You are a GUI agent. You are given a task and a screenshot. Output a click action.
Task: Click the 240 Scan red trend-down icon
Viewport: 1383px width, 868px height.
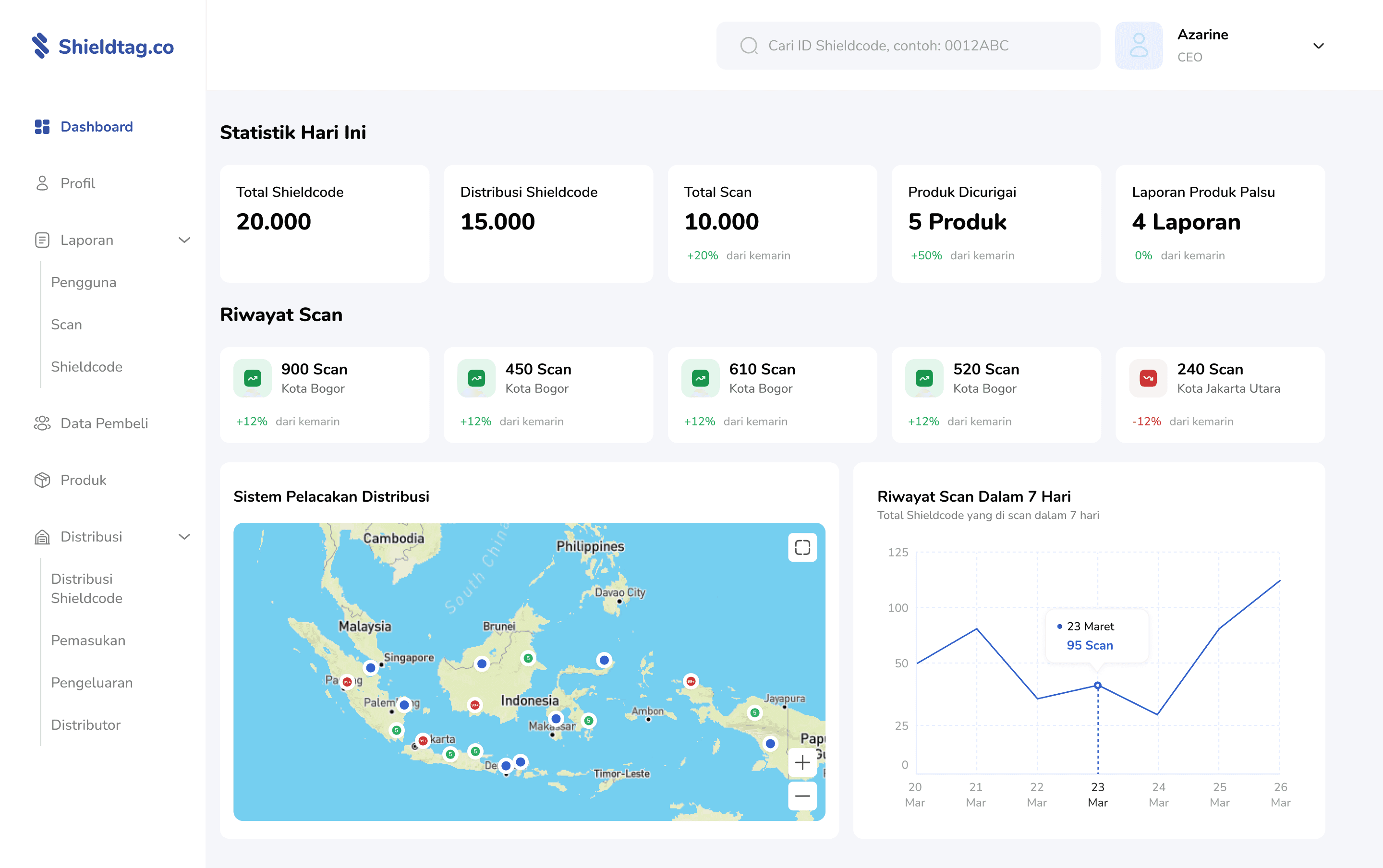pyautogui.click(x=1148, y=378)
